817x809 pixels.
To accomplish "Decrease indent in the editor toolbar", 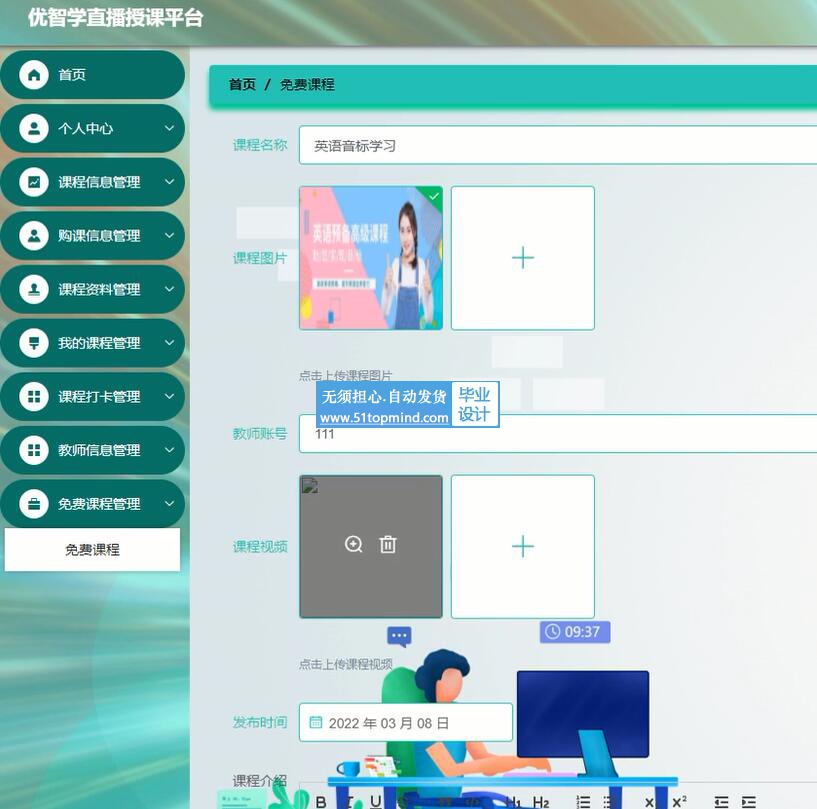I will pyautogui.click(x=721, y=802).
